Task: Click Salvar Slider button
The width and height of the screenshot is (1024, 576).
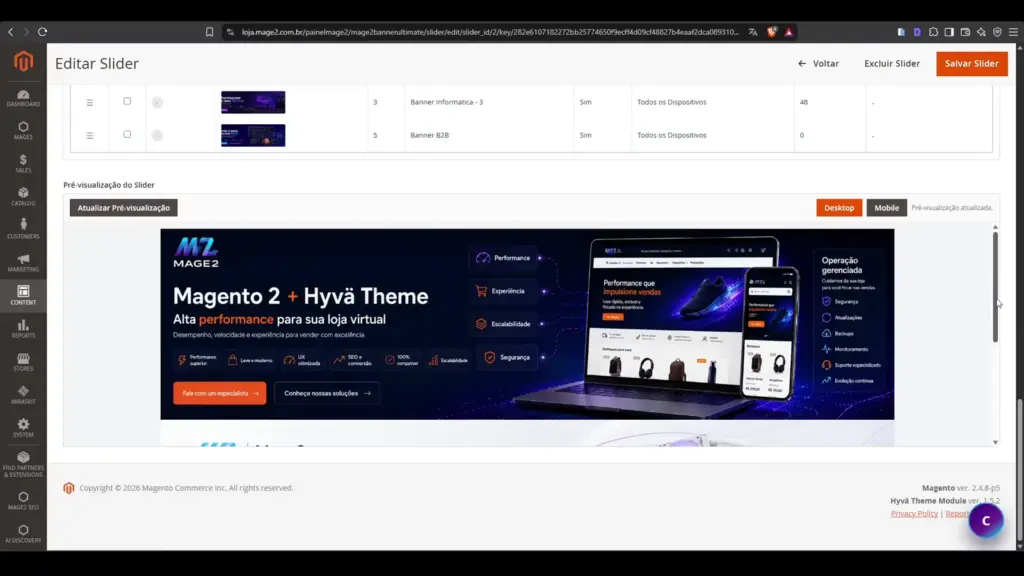Action: [972, 63]
